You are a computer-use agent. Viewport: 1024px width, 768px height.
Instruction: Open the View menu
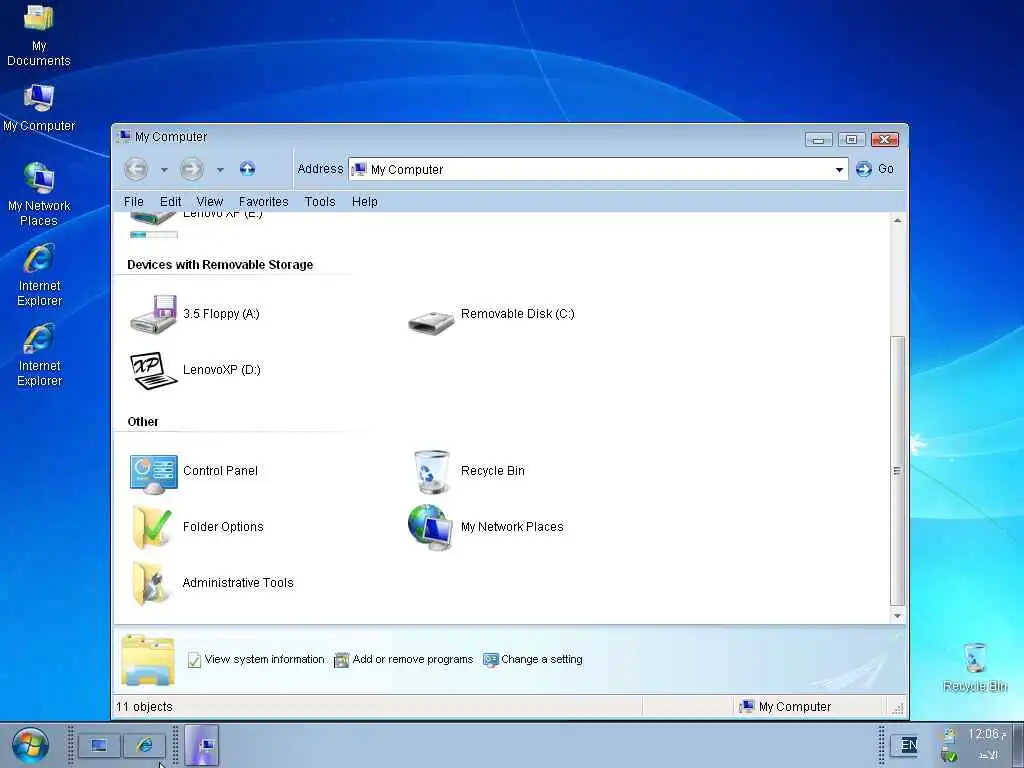click(210, 202)
